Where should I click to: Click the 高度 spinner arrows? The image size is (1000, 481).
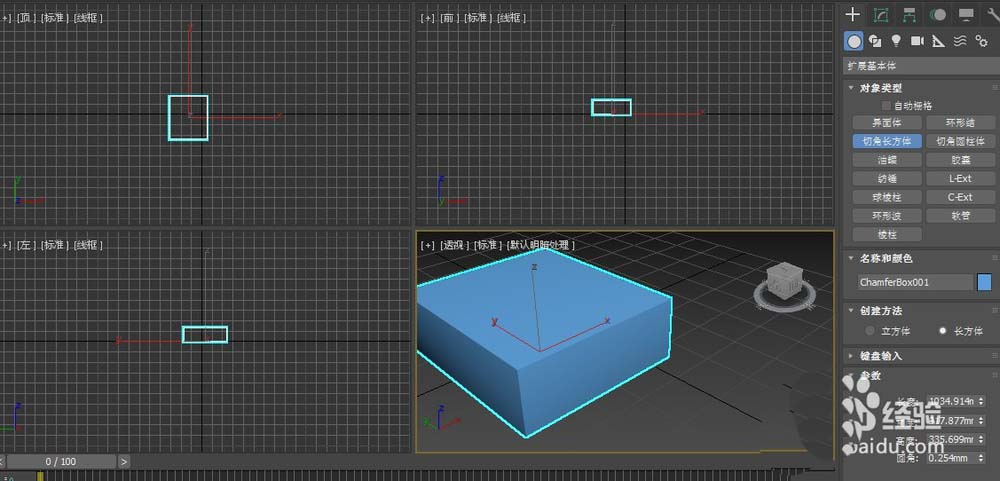point(981,440)
